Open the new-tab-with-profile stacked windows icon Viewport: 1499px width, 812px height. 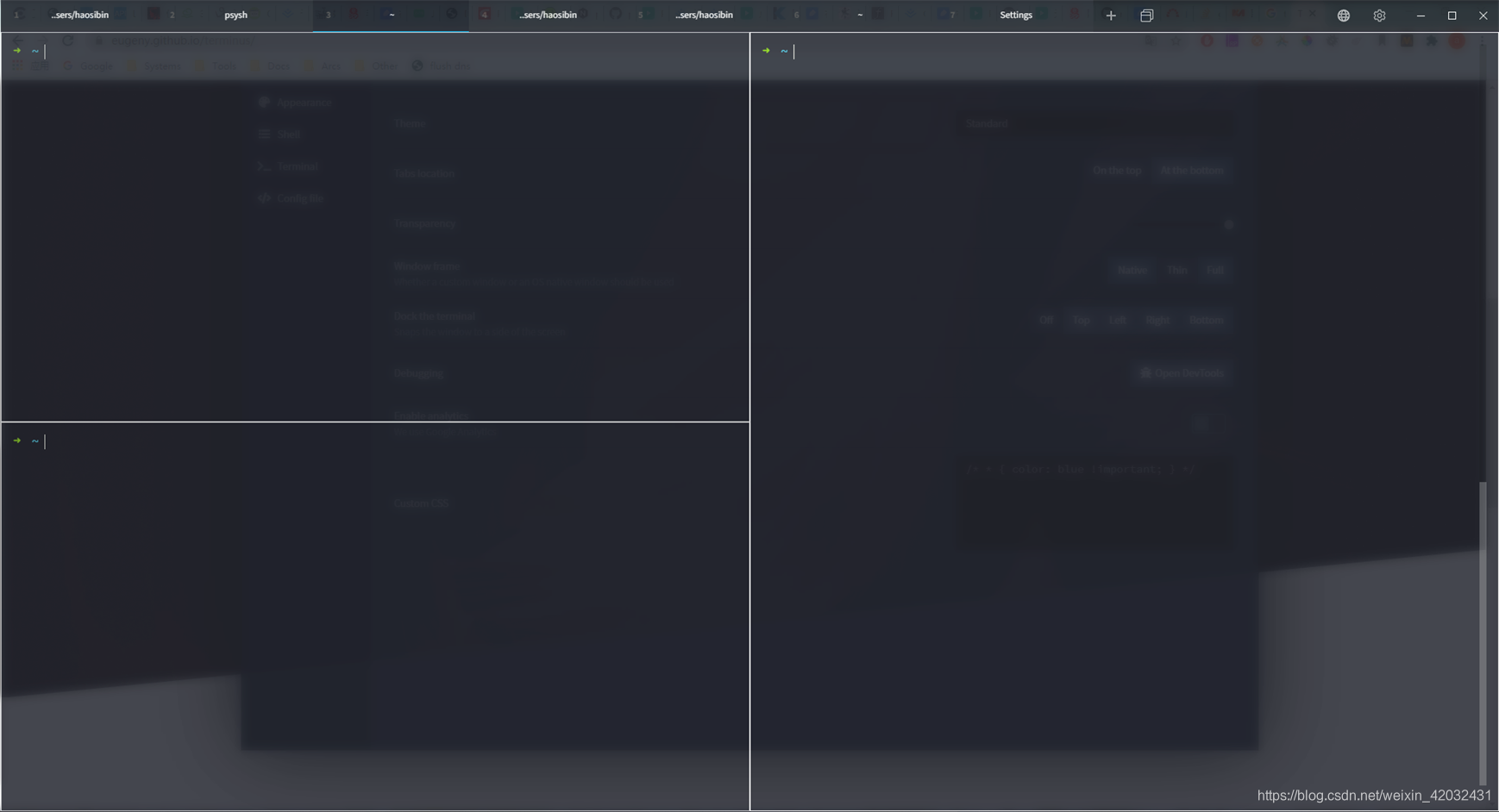pyautogui.click(x=1146, y=16)
